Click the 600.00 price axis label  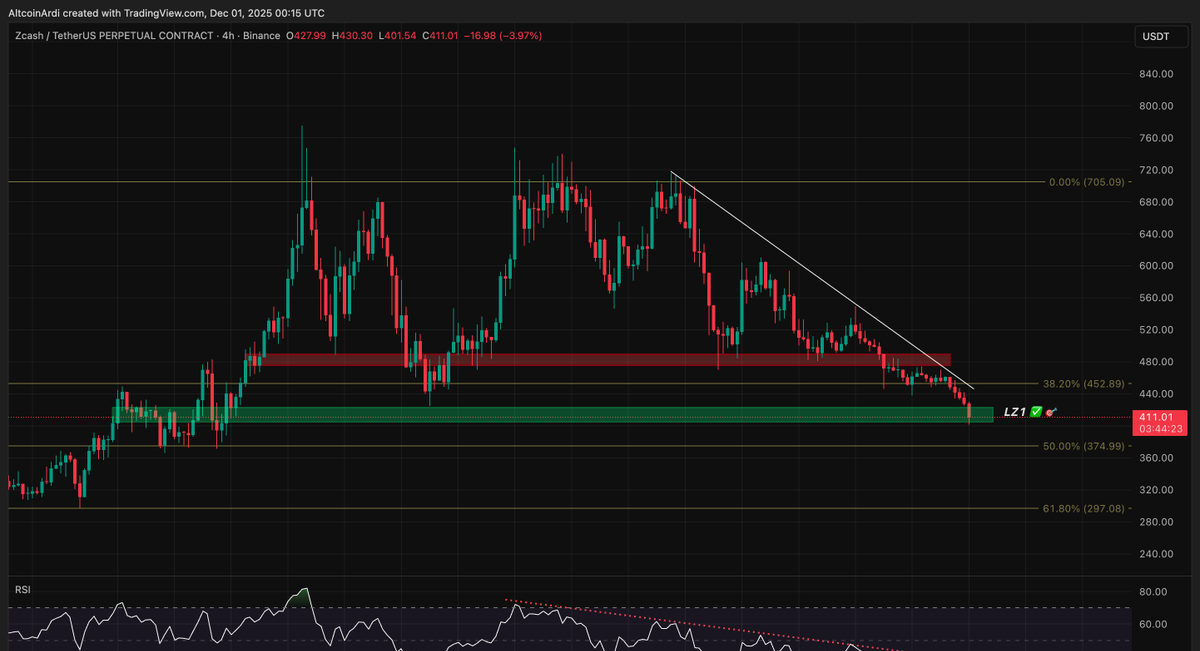[x=1155, y=266]
